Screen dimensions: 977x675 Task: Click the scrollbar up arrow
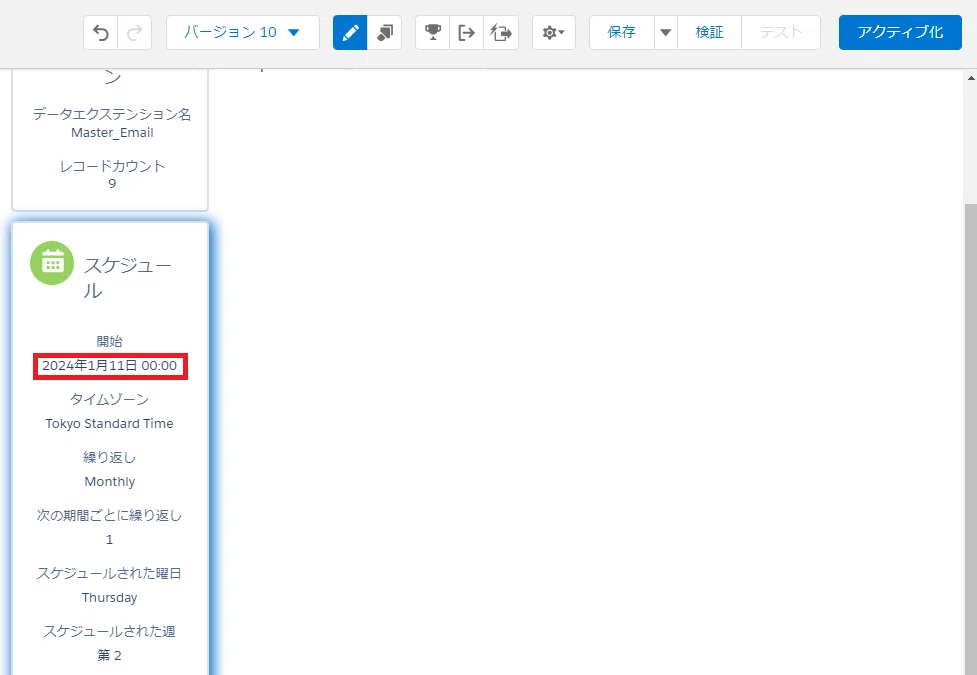[x=971, y=78]
